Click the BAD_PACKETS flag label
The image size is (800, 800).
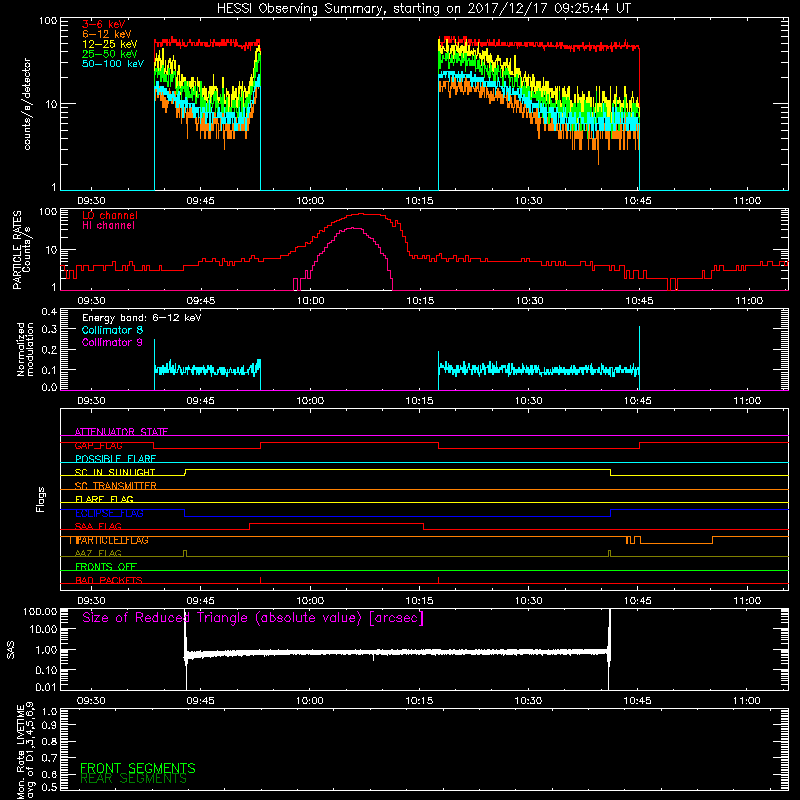tap(109, 580)
